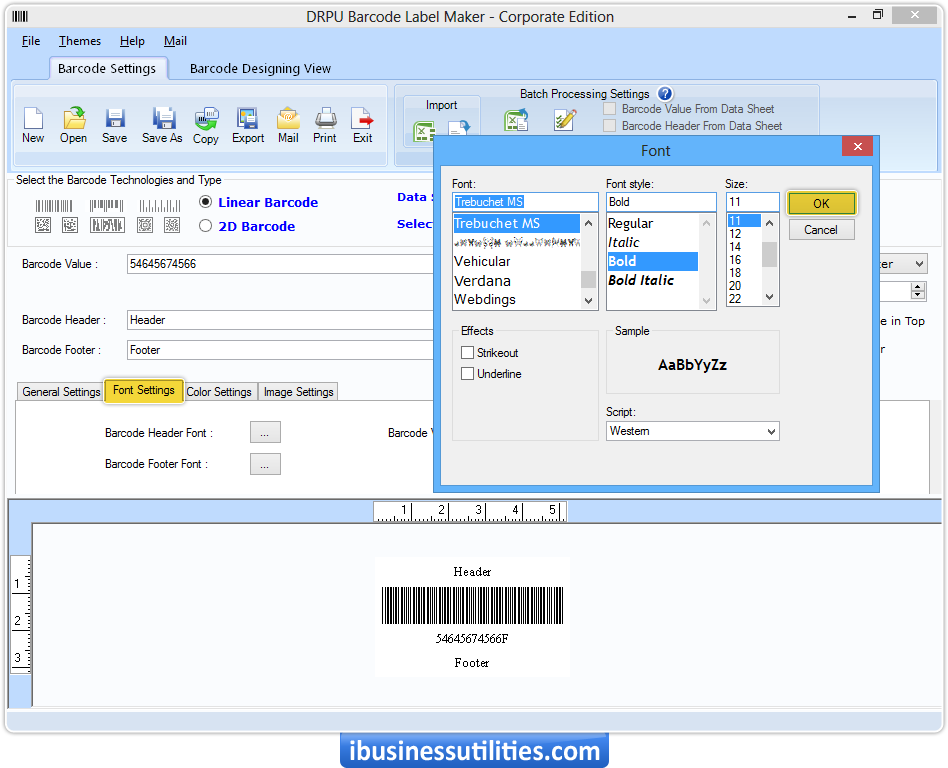Browse Barcode Footer Font button
The height and width of the screenshot is (768, 948).
click(265, 464)
